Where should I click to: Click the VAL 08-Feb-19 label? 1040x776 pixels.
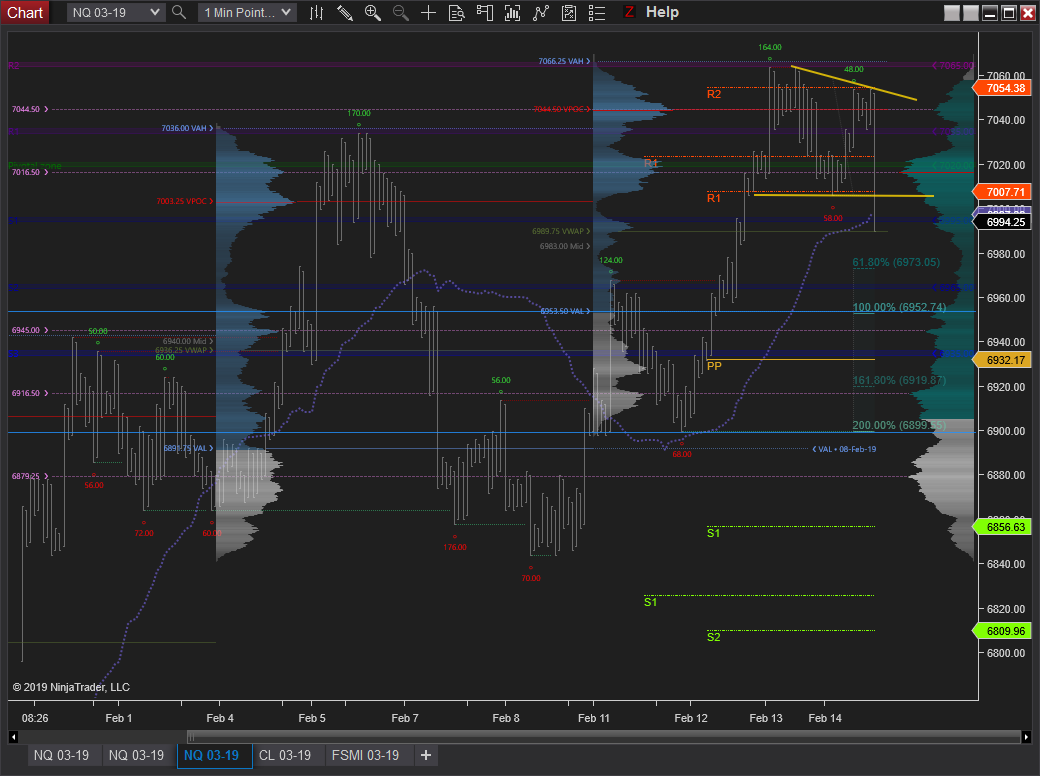coord(844,449)
